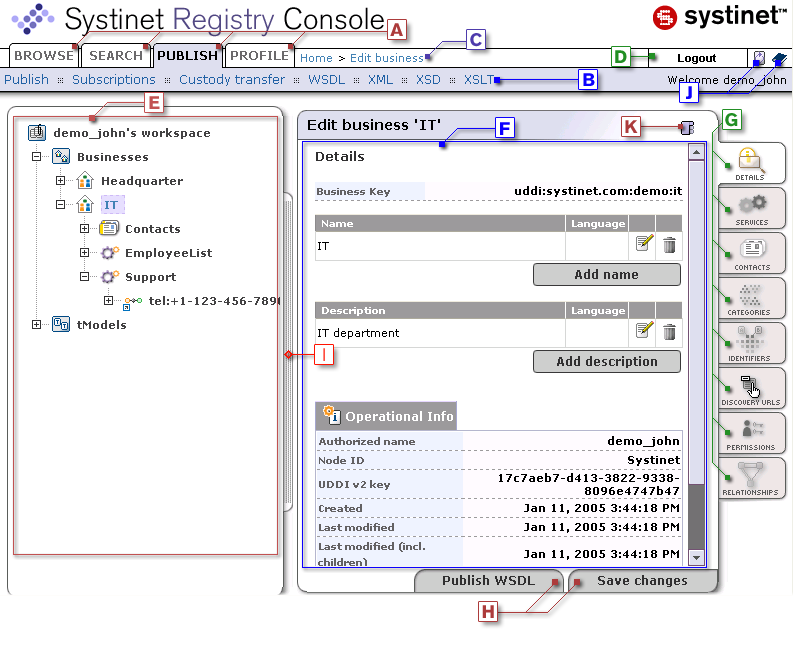Open Custody transfer in the submenu
This screenshot has height=650, width=793.
[232, 79]
